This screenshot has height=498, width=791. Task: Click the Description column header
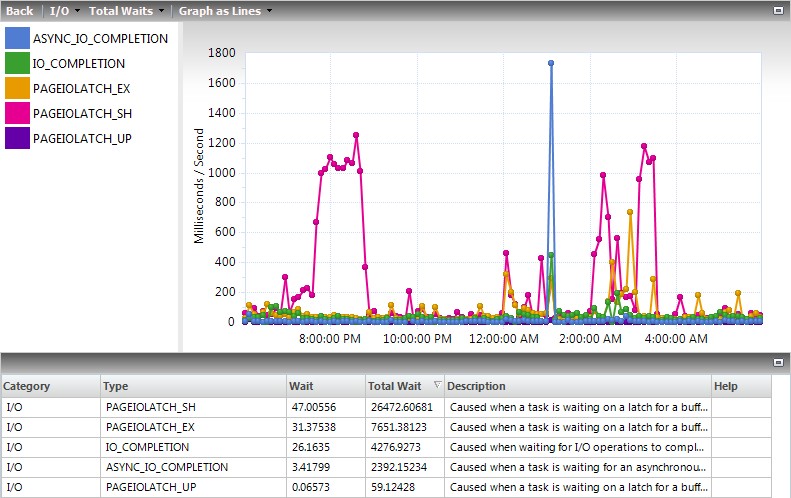click(577, 386)
